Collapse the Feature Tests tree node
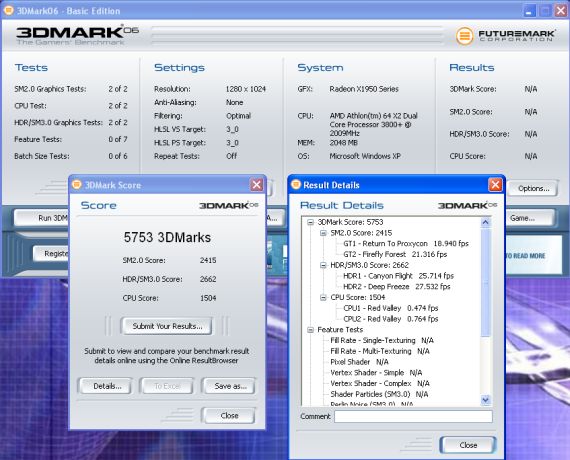 (310, 330)
